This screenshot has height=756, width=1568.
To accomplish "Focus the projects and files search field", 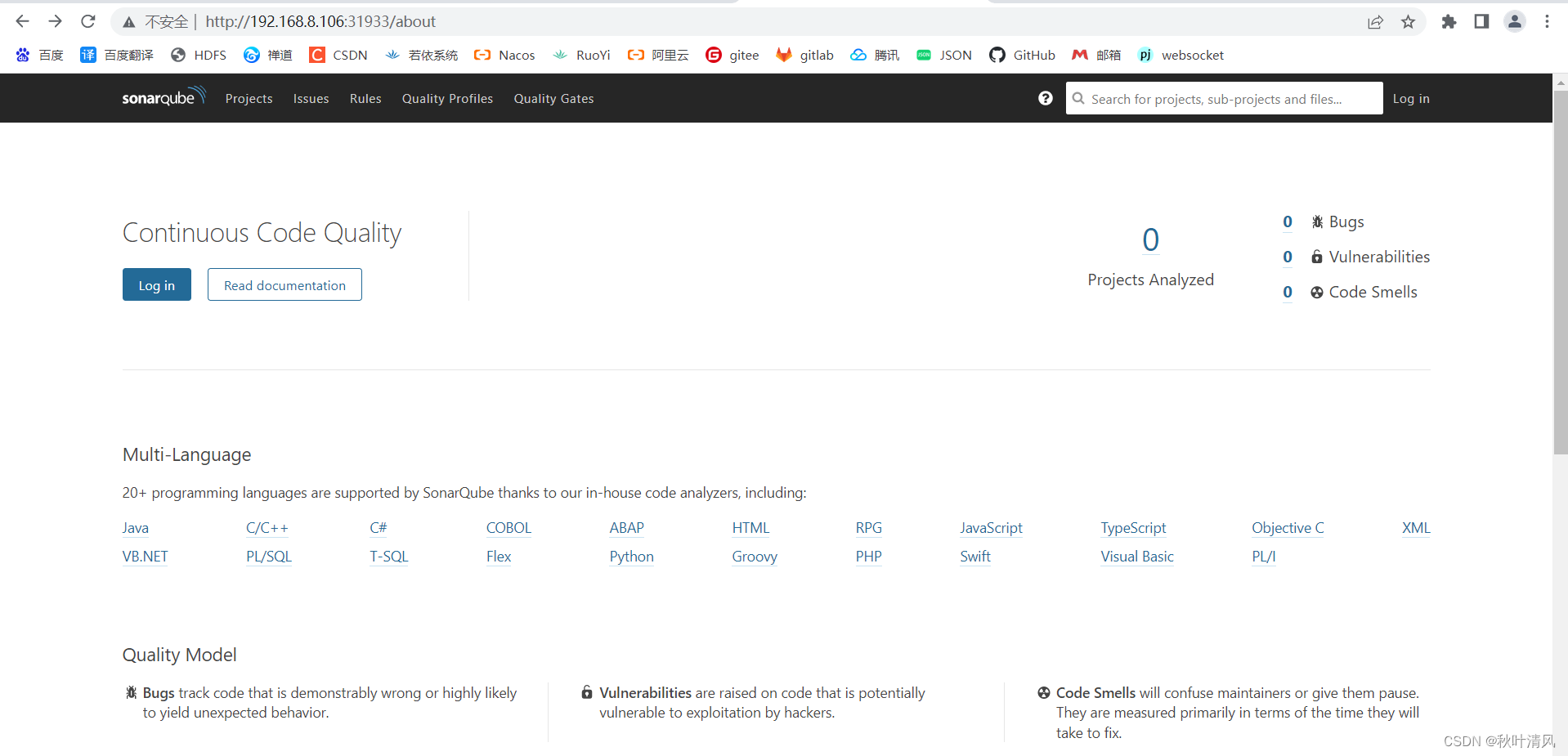I will (x=1224, y=98).
